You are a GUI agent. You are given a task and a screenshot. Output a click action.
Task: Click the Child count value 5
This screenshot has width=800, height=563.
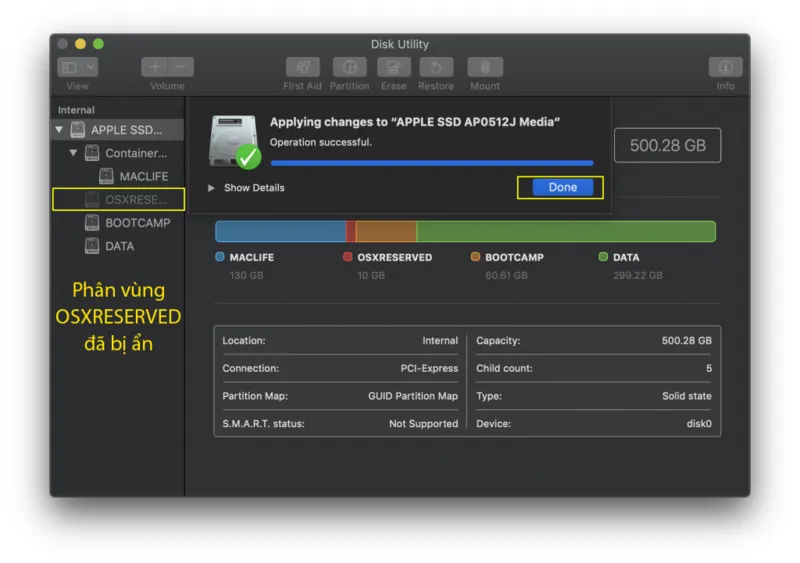coord(709,369)
